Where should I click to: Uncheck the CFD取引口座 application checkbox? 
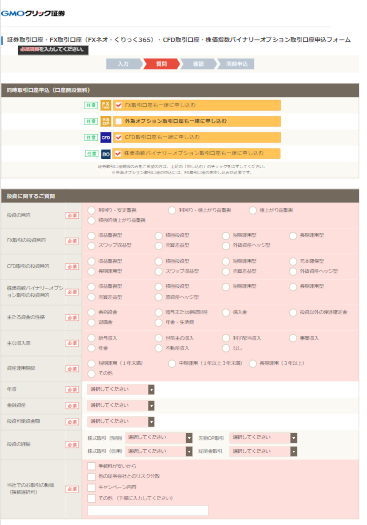[118, 137]
